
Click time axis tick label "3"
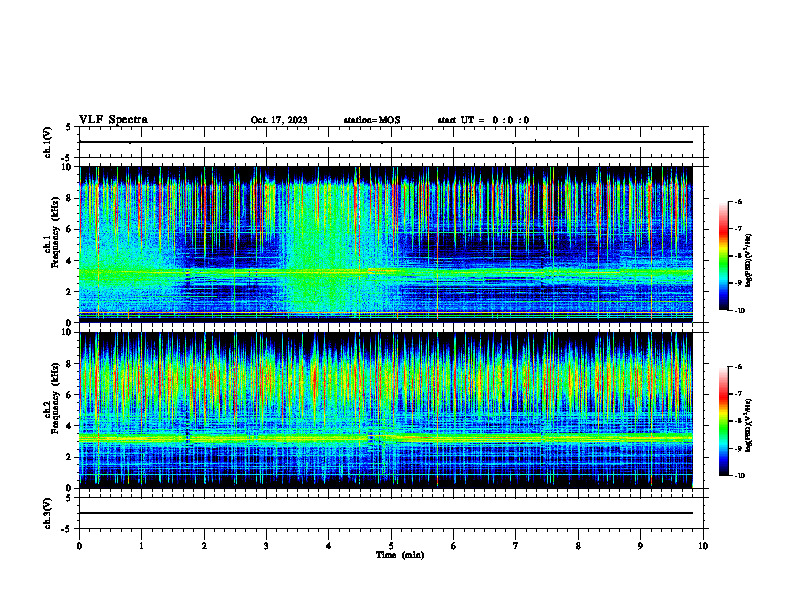click(266, 546)
